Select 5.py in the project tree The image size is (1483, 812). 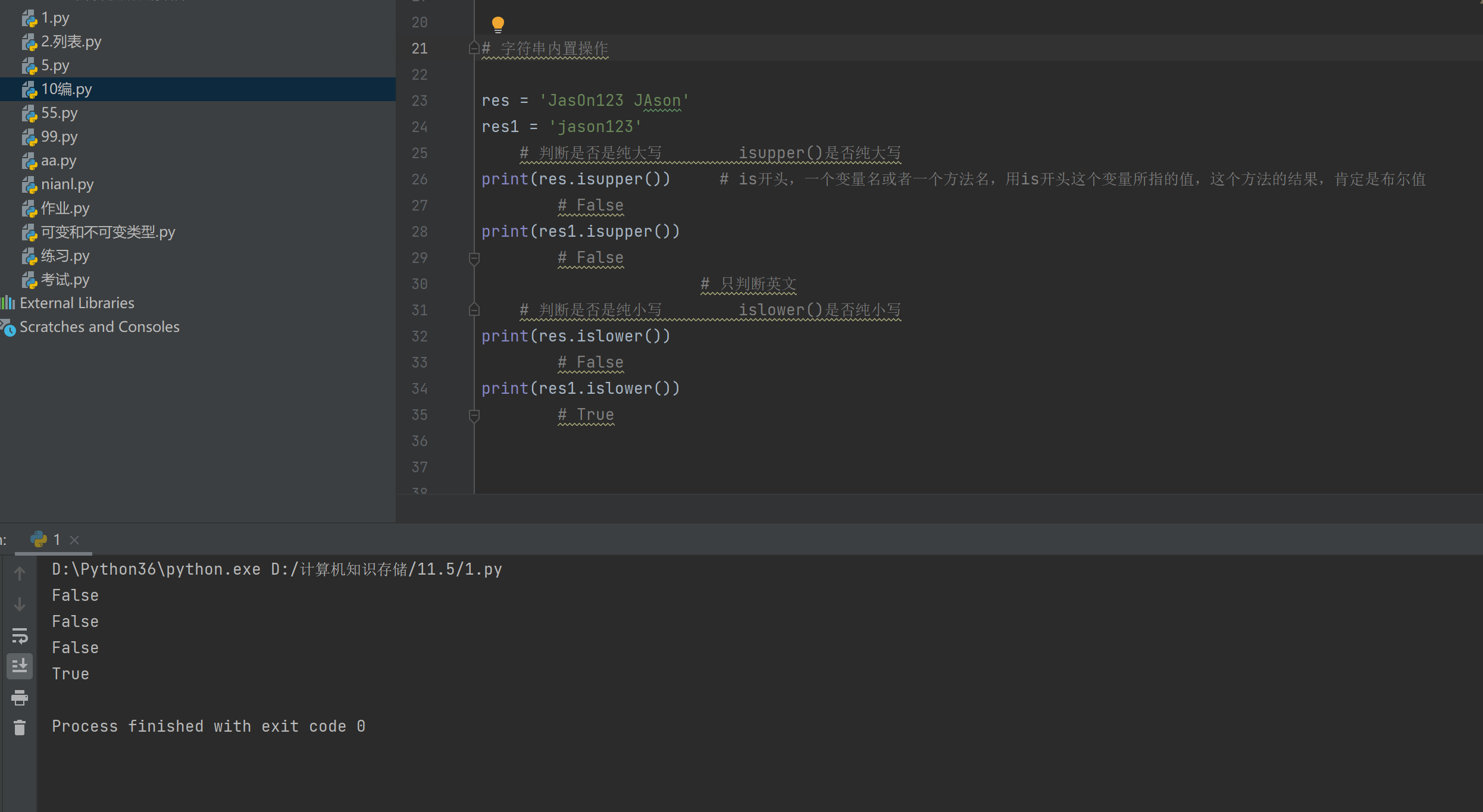coord(55,65)
